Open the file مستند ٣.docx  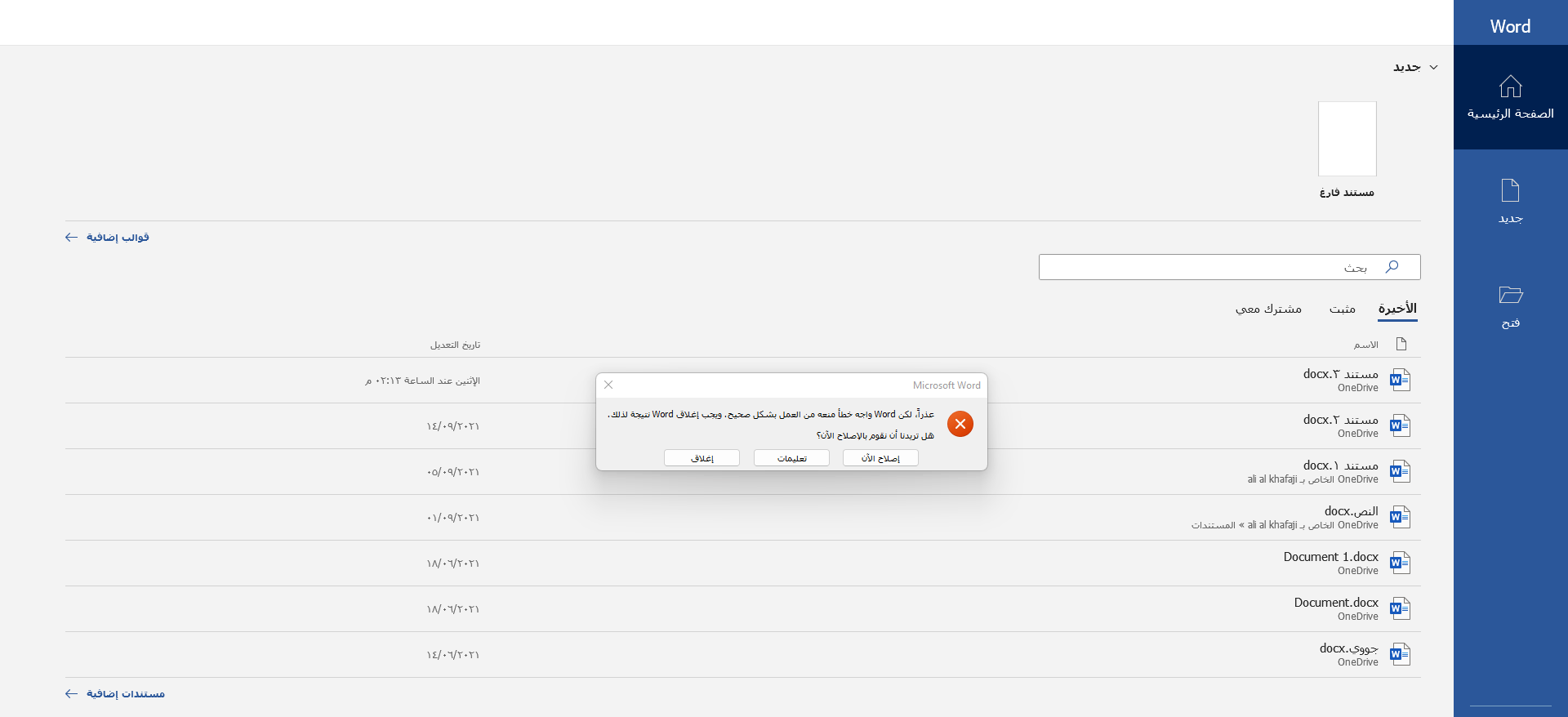pos(1340,374)
